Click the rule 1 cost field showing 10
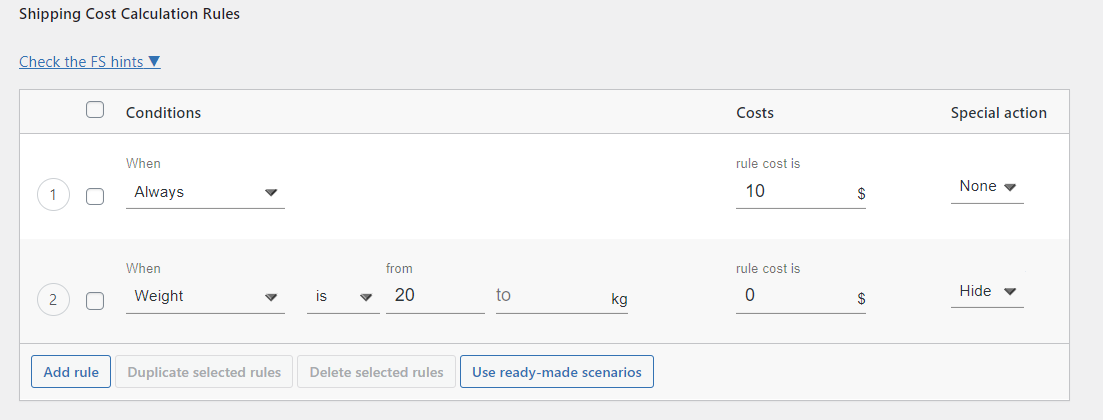 pyautogui.click(x=801, y=191)
